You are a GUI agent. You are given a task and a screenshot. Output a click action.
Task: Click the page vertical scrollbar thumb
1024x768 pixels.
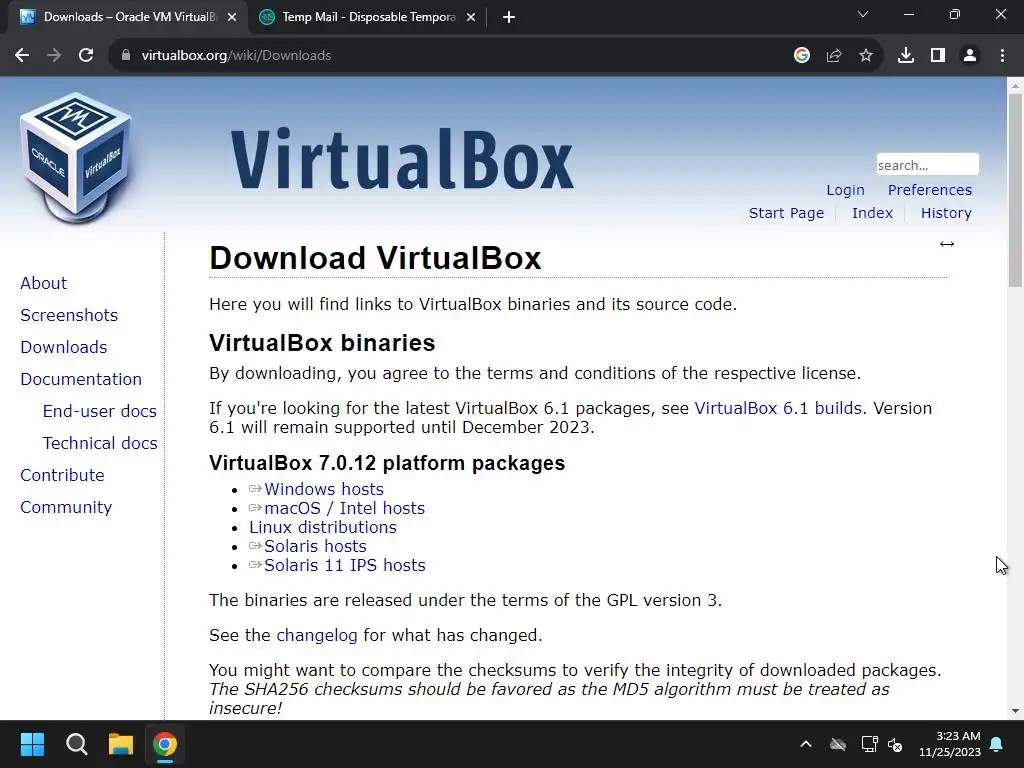pyautogui.click(x=1015, y=190)
